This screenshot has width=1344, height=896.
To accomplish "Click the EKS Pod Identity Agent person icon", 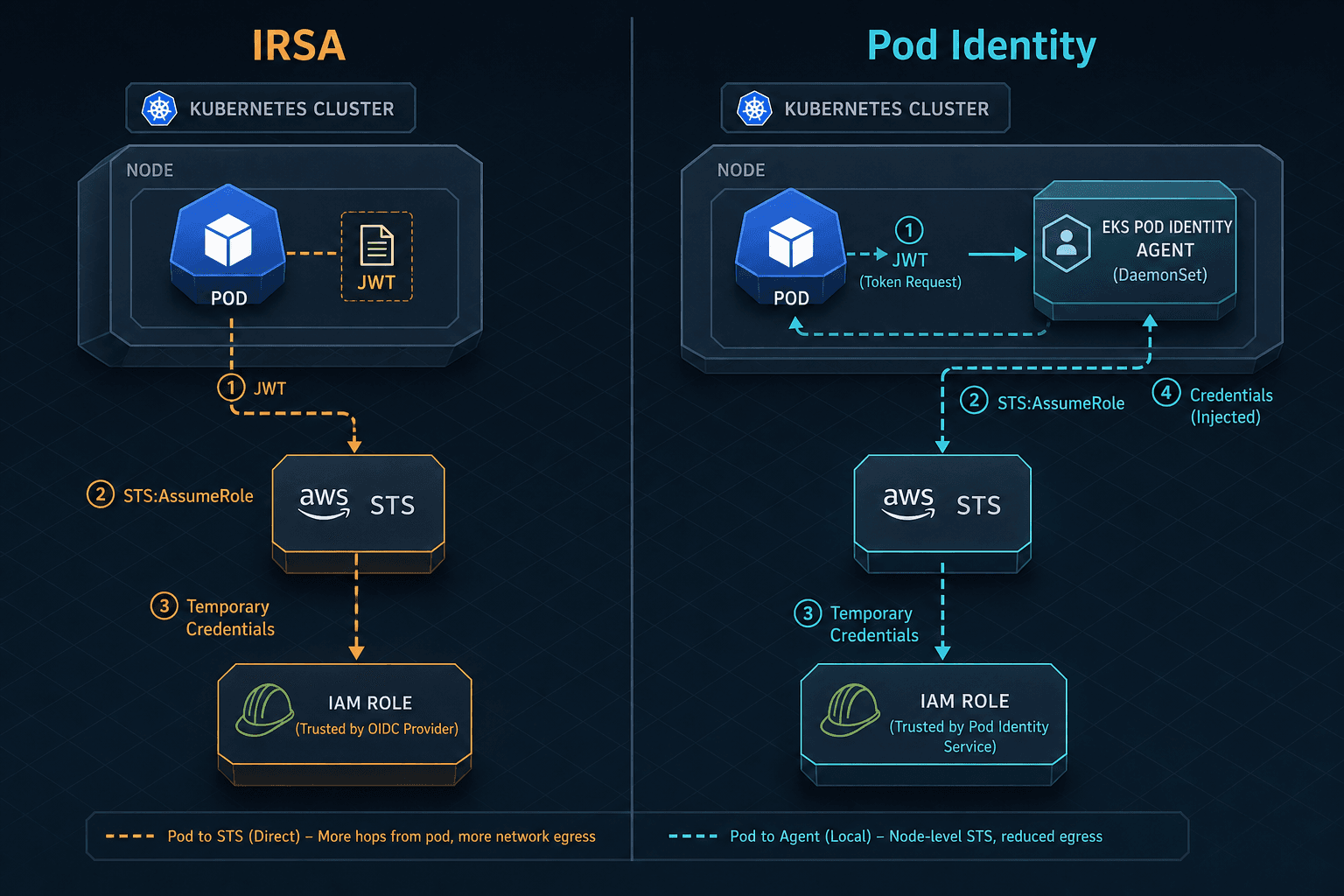I will tap(1067, 242).
